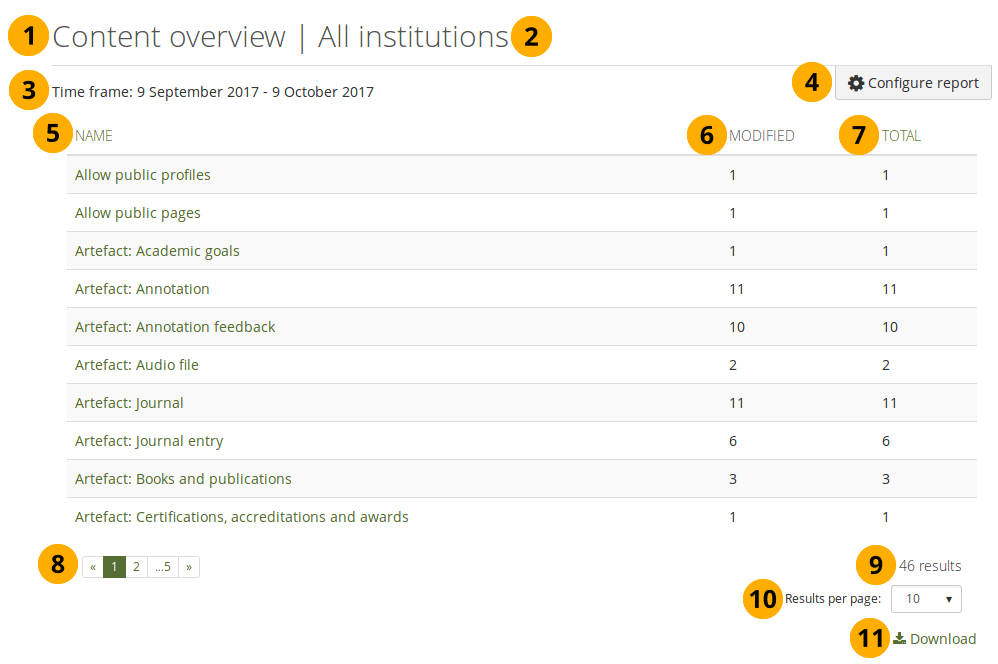998x664 pixels.
Task: Open Artefact: Journal entry row
Action: pos(149,441)
